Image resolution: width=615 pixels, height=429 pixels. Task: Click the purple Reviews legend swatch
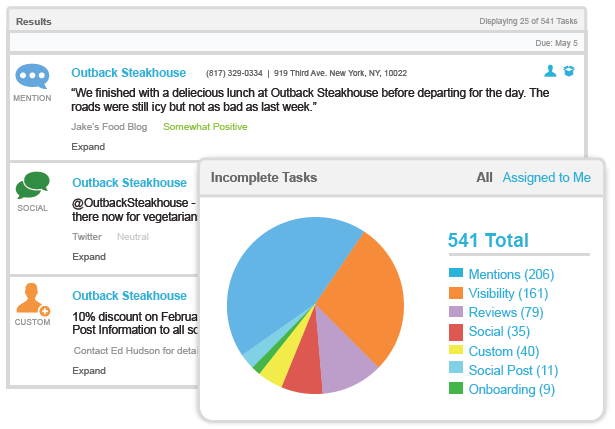tap(456, 312)
